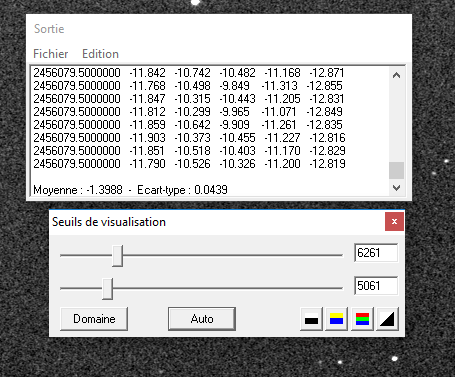
Task: Apply the red-green-blue color palette
Action: pyautogui.click(x=362, y=319)
